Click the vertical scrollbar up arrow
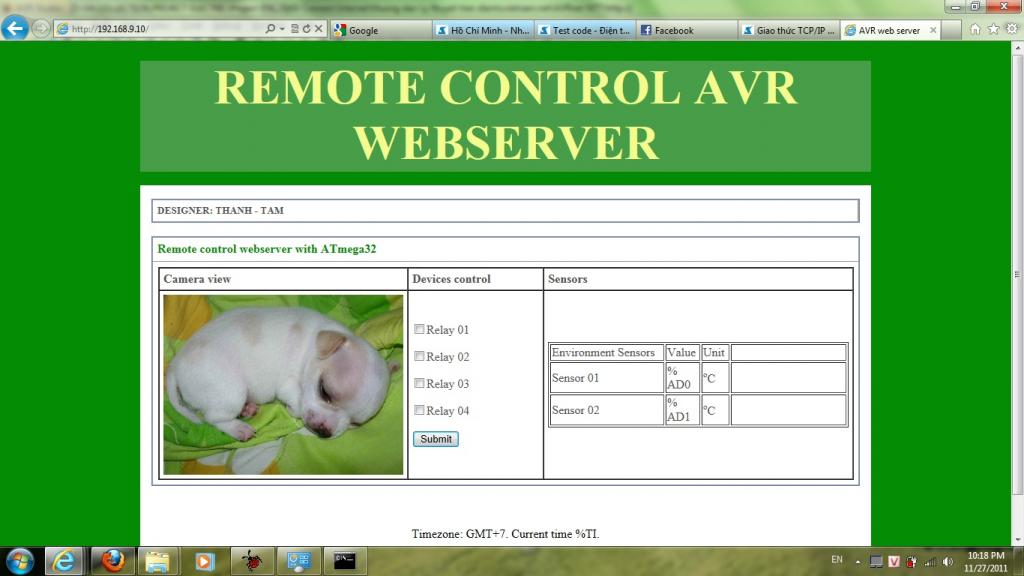 (x=1017, y=48)
